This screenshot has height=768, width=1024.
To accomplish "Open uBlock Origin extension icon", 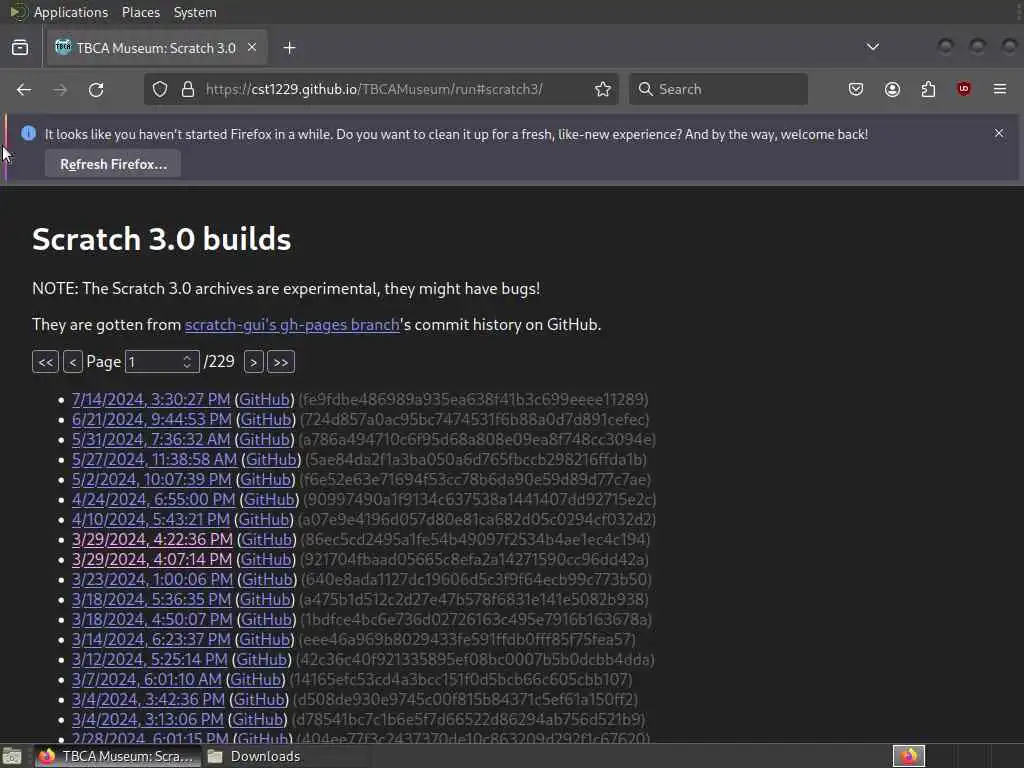I will coord(963,89).
